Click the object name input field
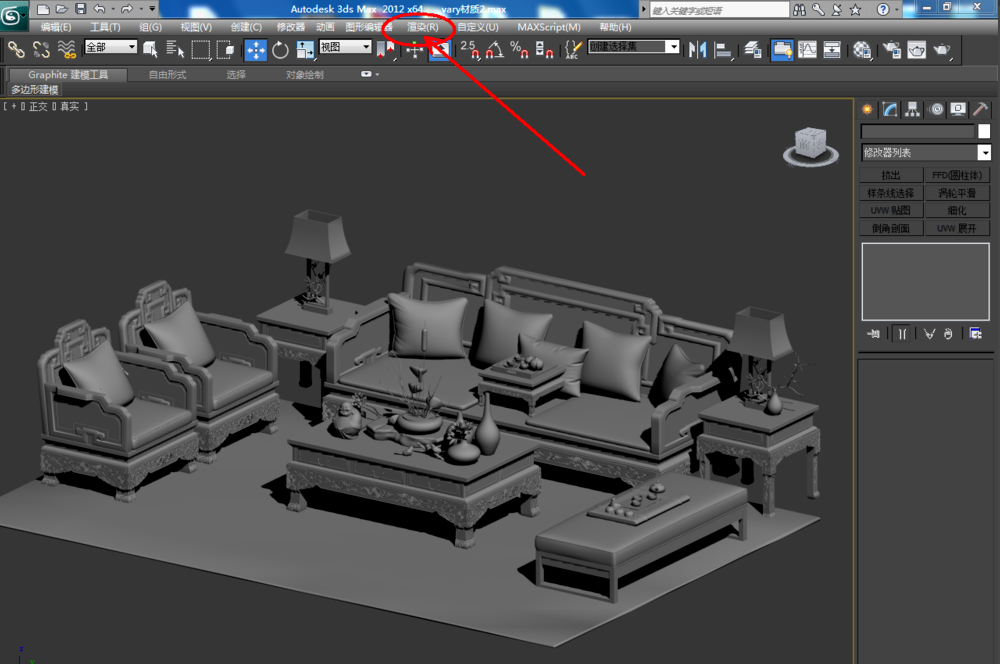The image size is (1000, 664). click(918, 131)
